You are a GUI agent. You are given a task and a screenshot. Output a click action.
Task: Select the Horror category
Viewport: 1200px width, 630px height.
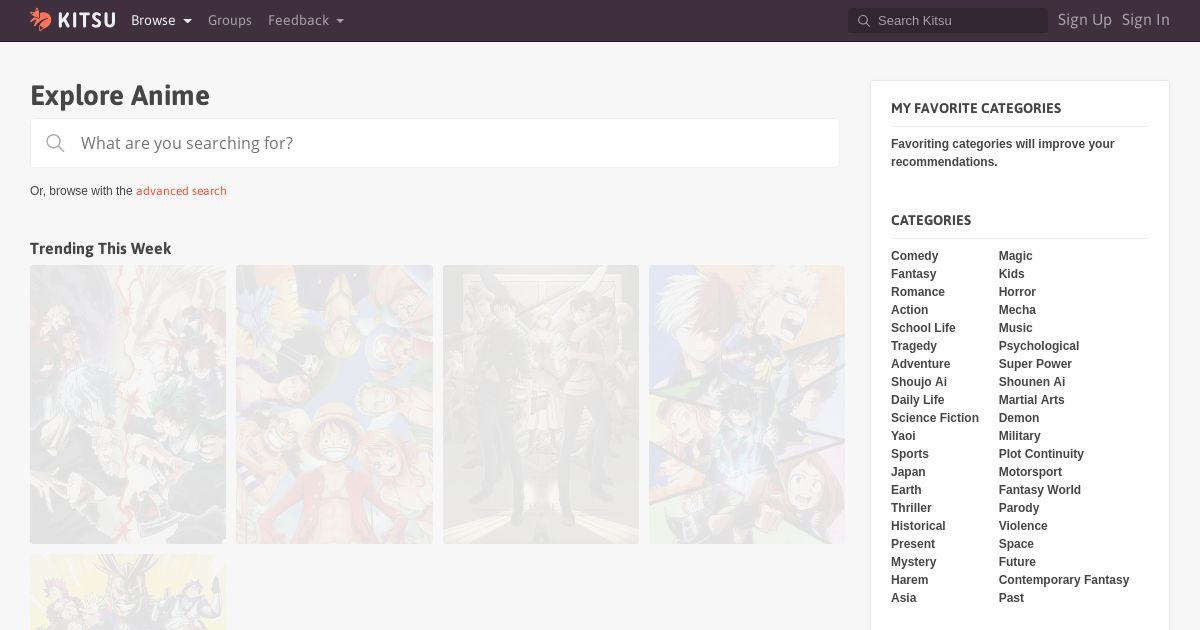coord(1017,292)
